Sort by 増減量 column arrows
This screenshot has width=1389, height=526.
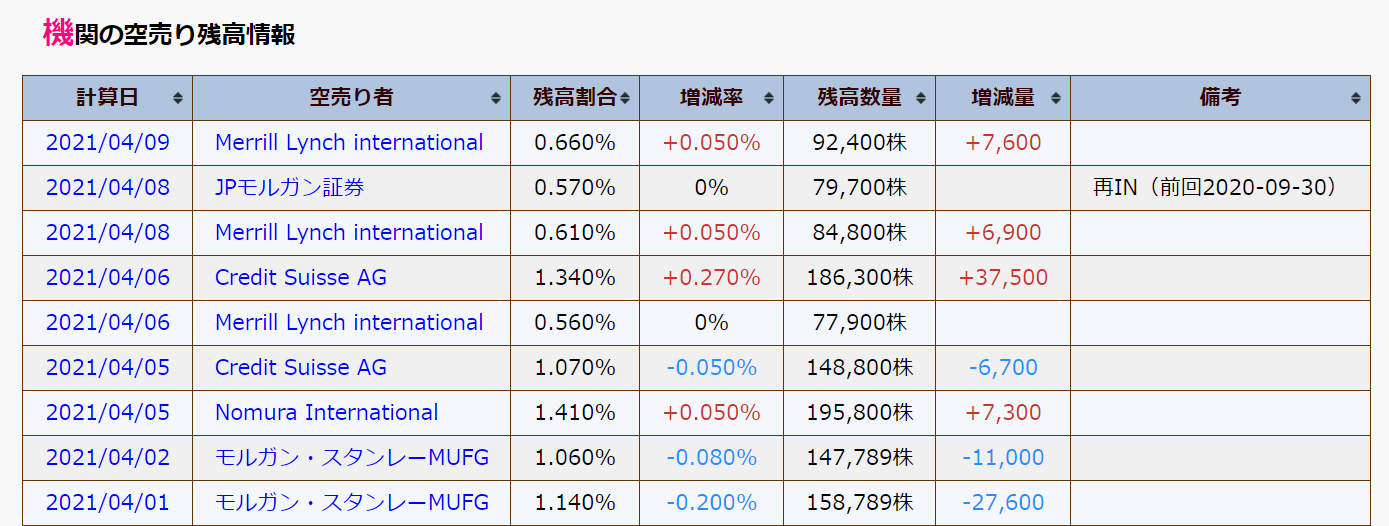1055,98
